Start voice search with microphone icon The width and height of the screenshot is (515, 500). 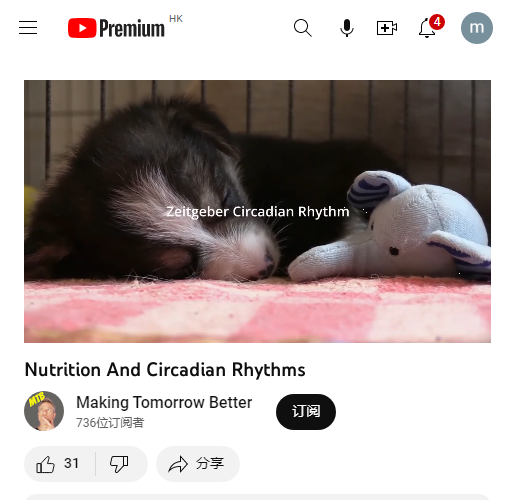pyautogui.click(x=347, y=28)
